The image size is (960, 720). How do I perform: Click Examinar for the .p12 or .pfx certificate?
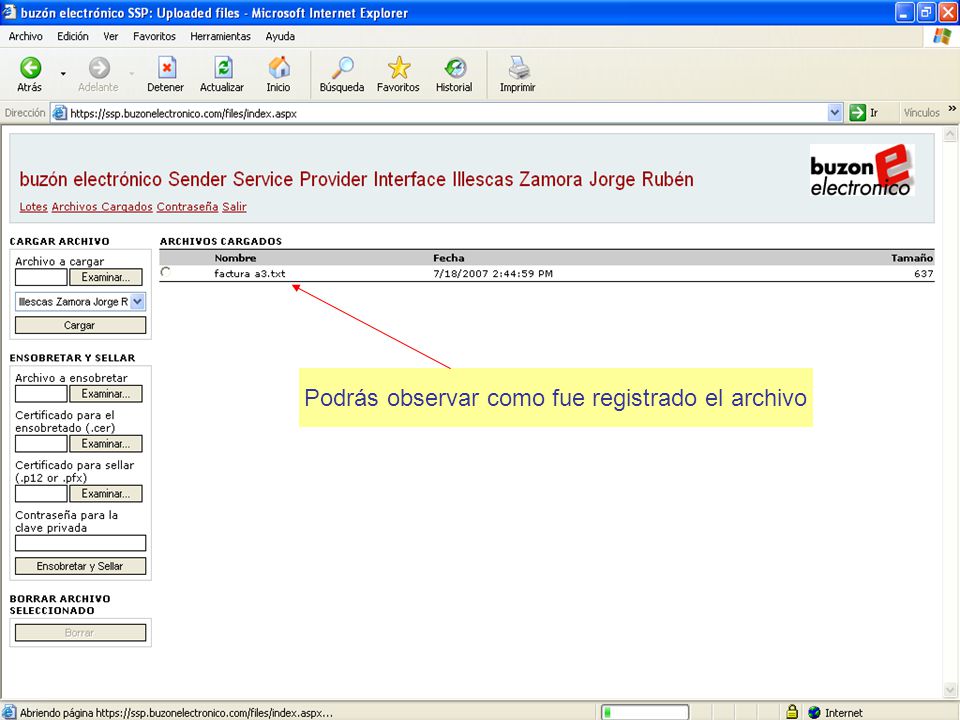click(x=105, y=493)
